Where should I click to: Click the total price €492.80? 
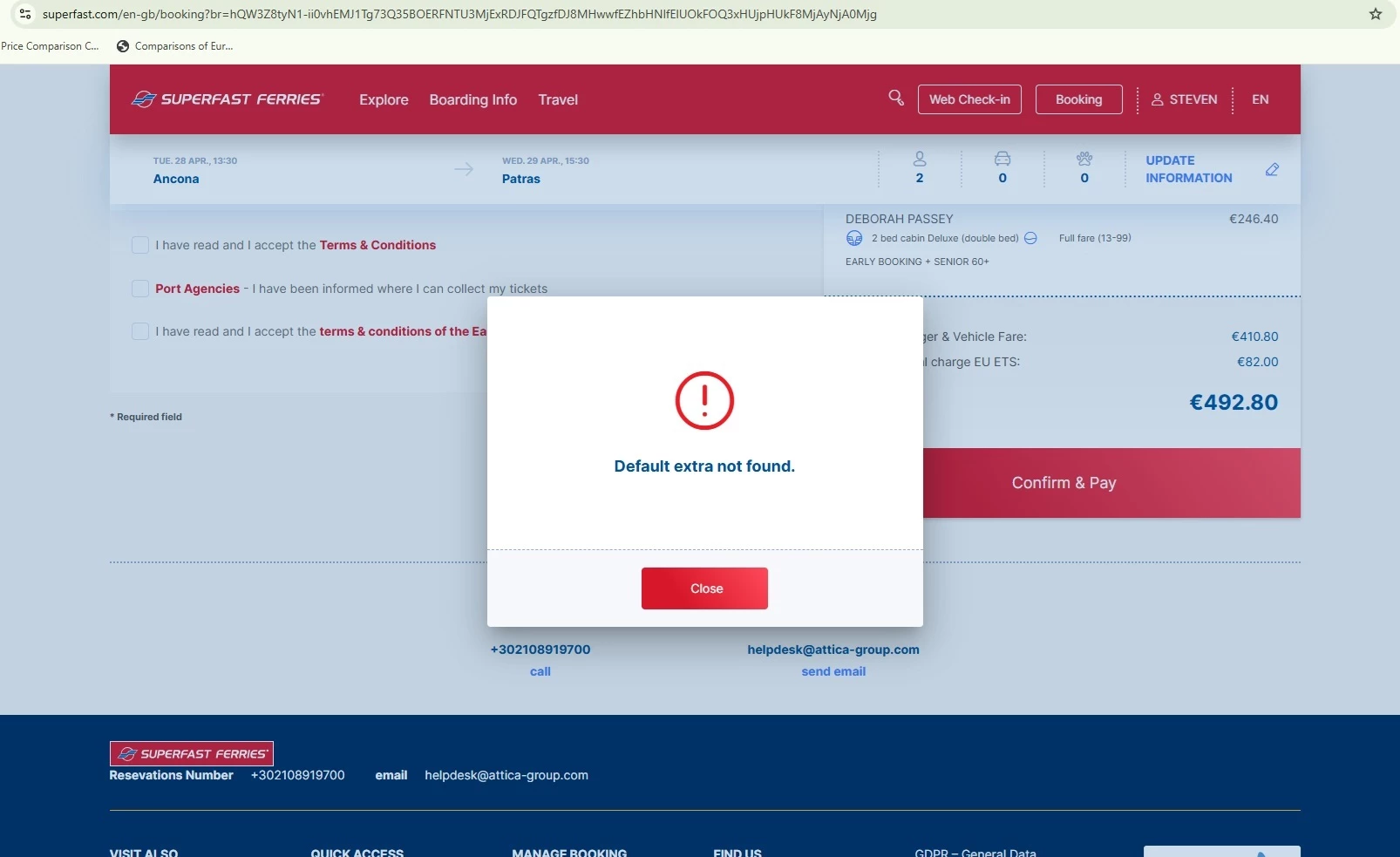click(1233, 402)
